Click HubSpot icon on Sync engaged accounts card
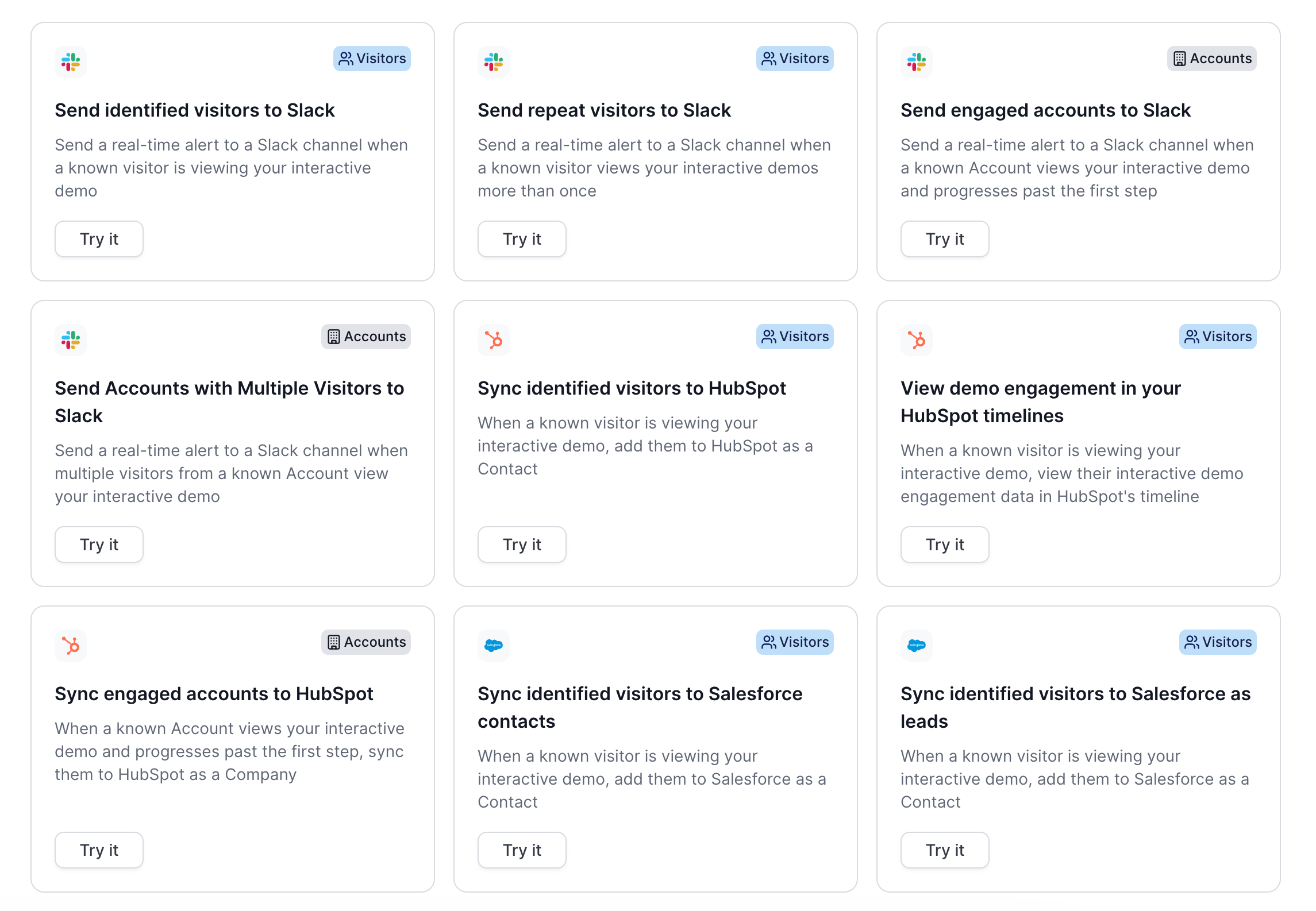This screenshot has width=1316, height=911. coord(71,645)
